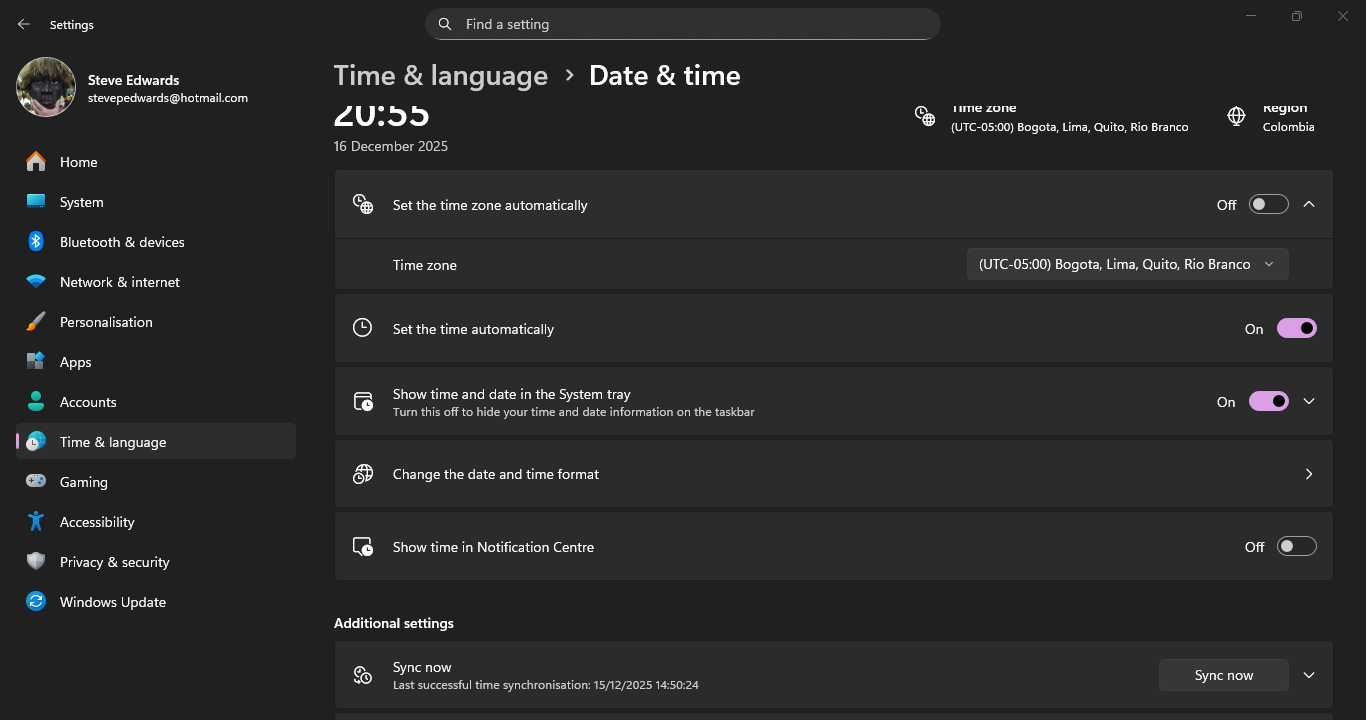Turn off Set the time automatically
The image size is (1366, 720).
1296,329
